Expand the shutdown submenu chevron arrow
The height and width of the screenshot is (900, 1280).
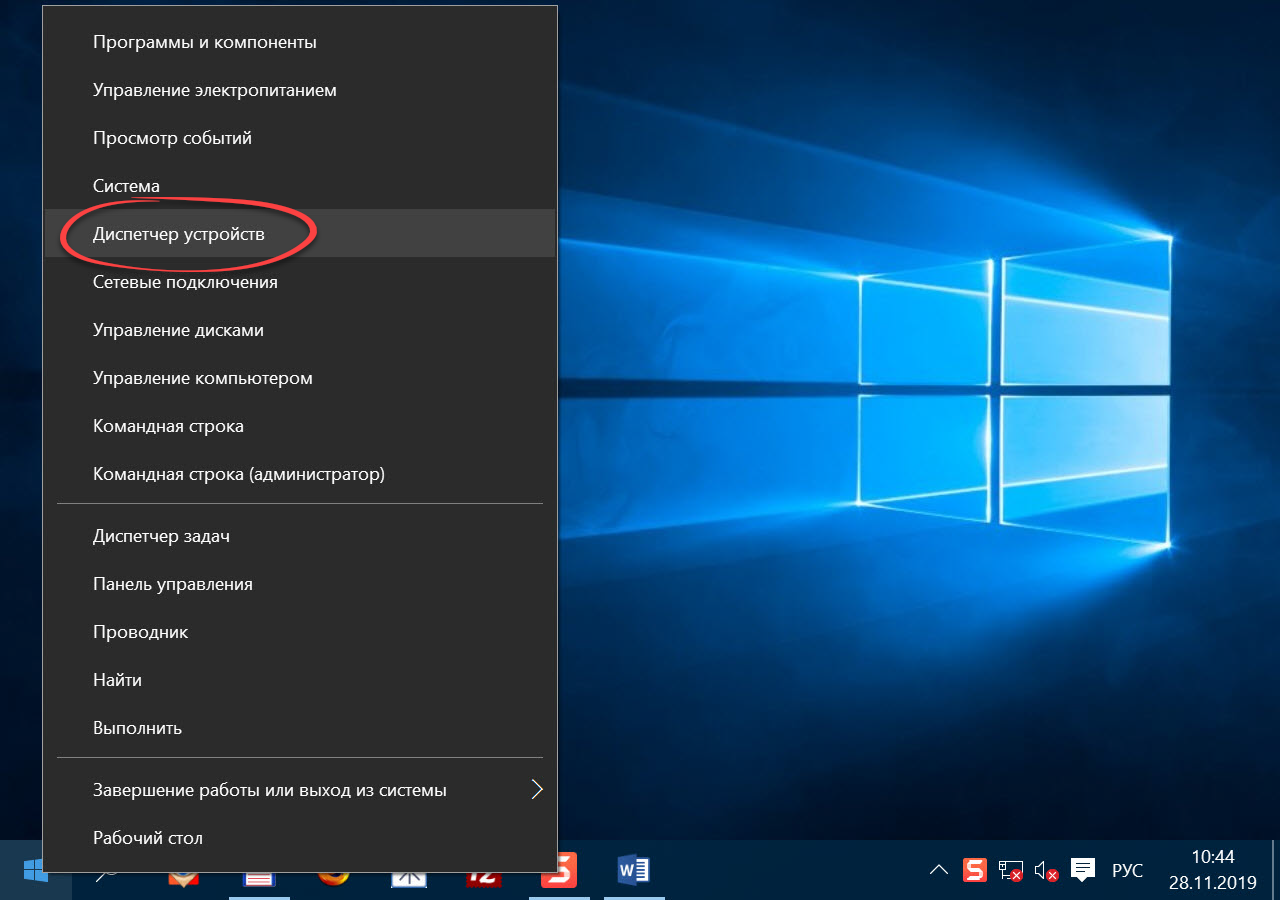point(537,790)
